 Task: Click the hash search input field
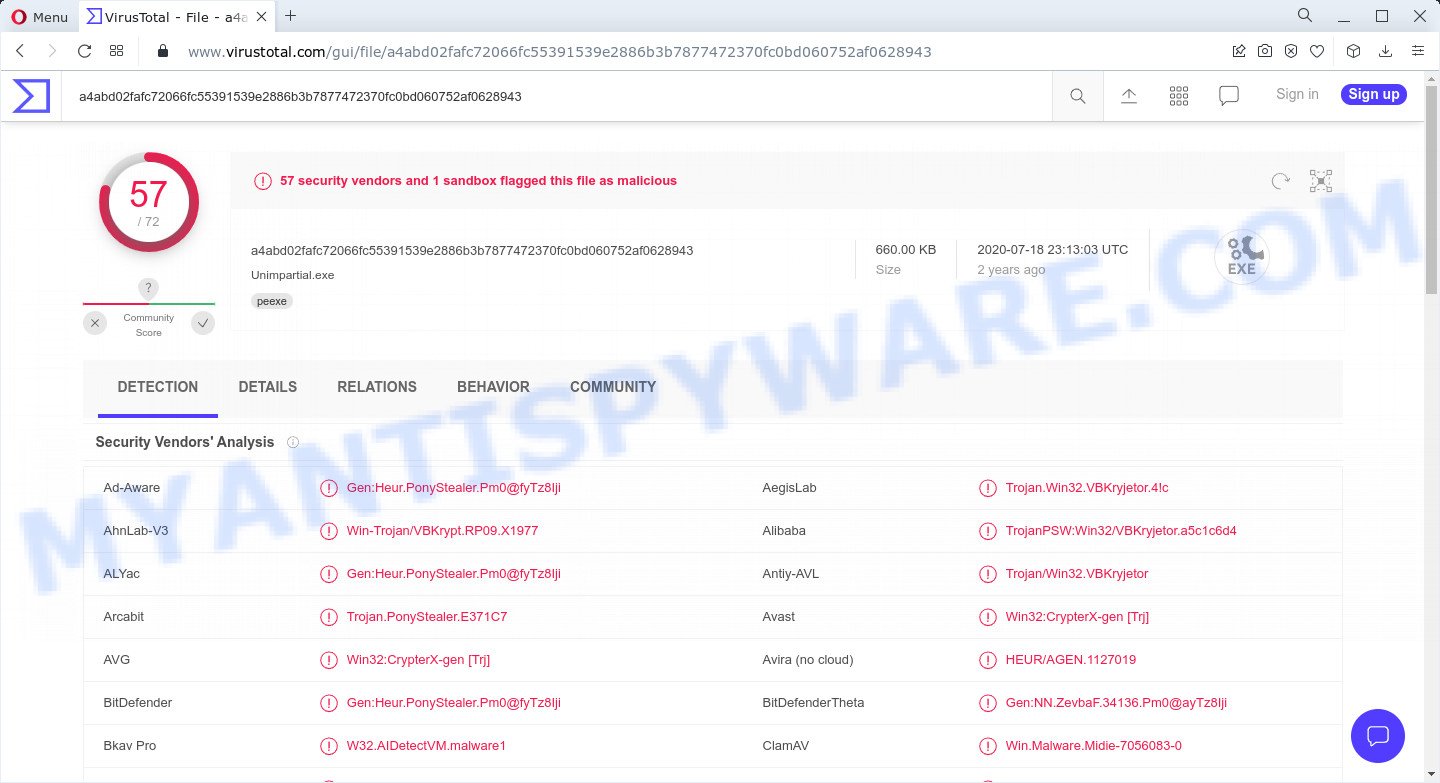pyautogui.click(x=557, y=96)
